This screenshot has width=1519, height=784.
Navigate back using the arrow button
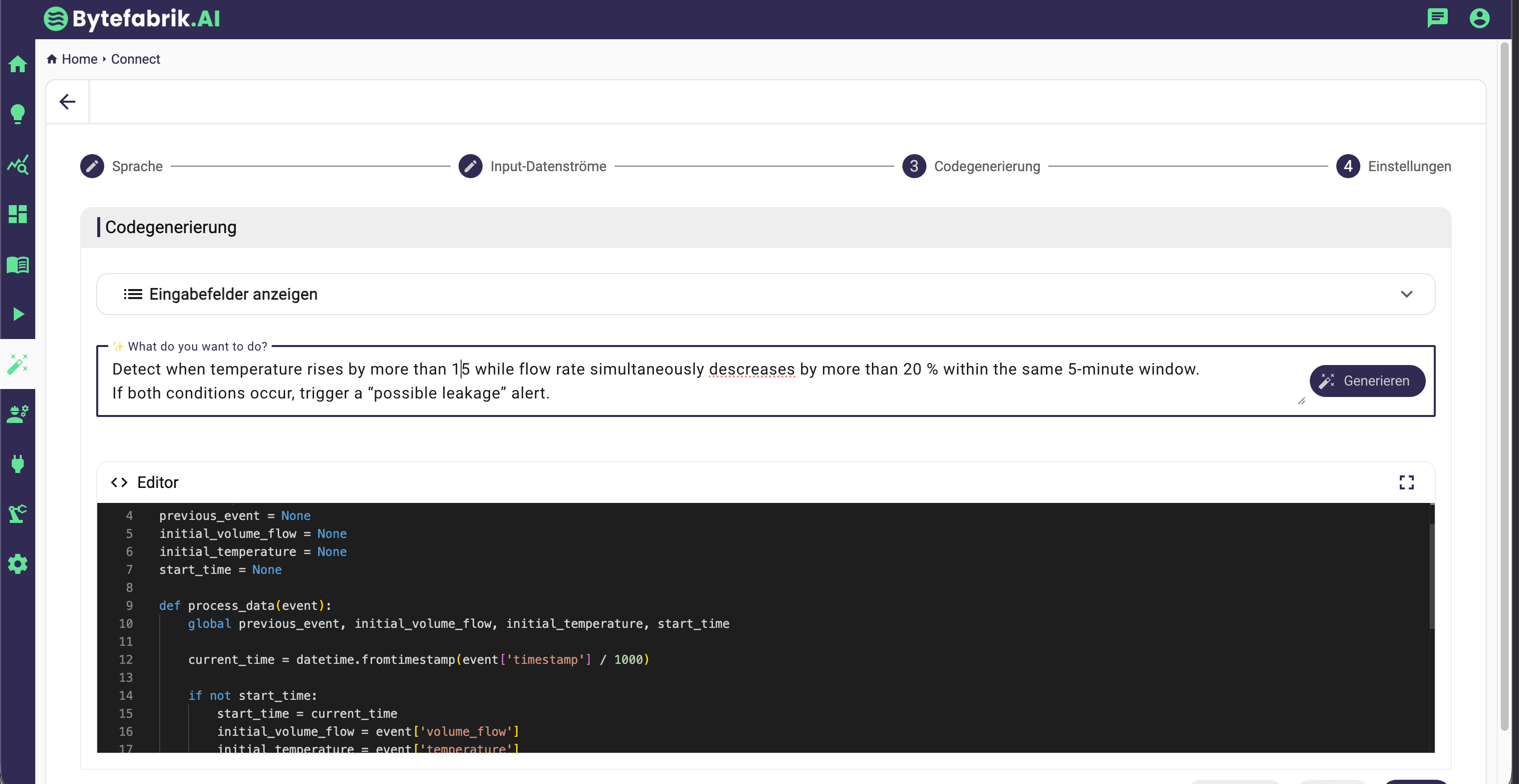[67, 101]
